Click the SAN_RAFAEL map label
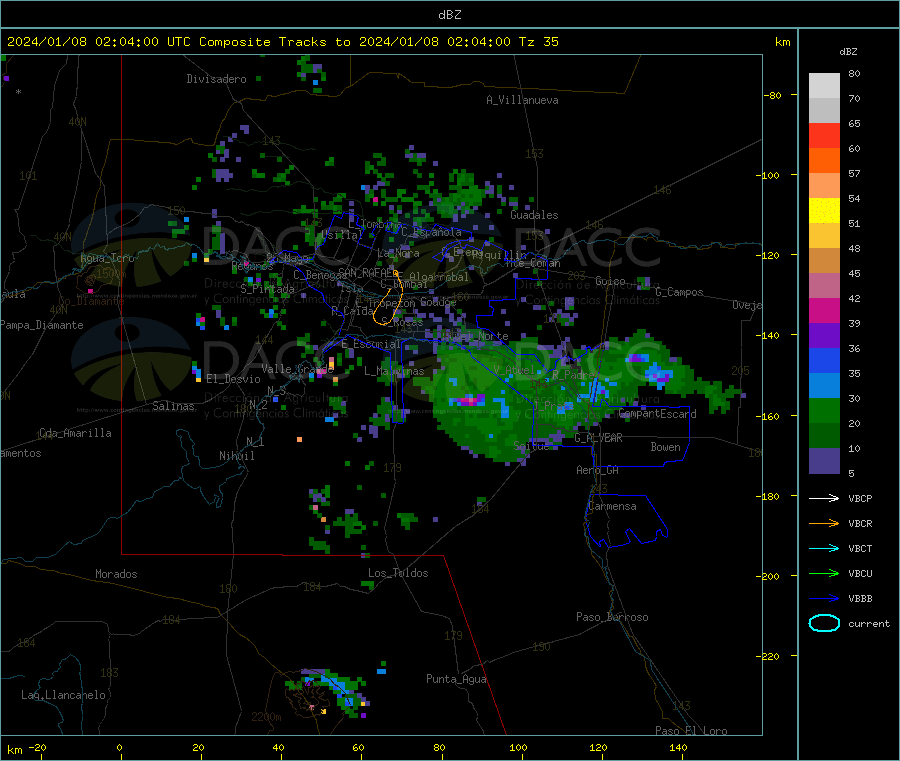This screenshot has height=761, width=900. point(367,272)
